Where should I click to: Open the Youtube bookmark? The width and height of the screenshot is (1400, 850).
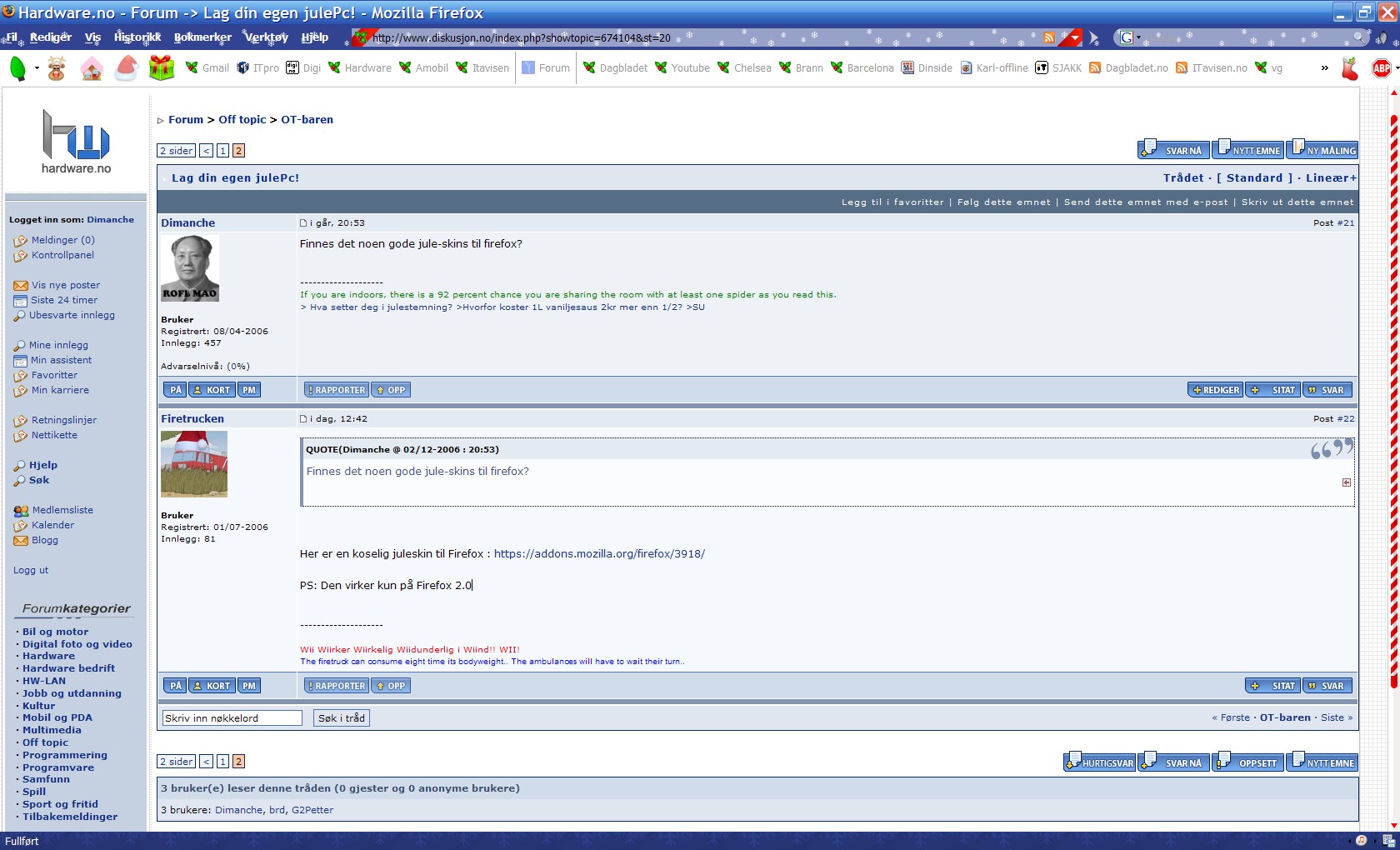click(x=682, y=68)
